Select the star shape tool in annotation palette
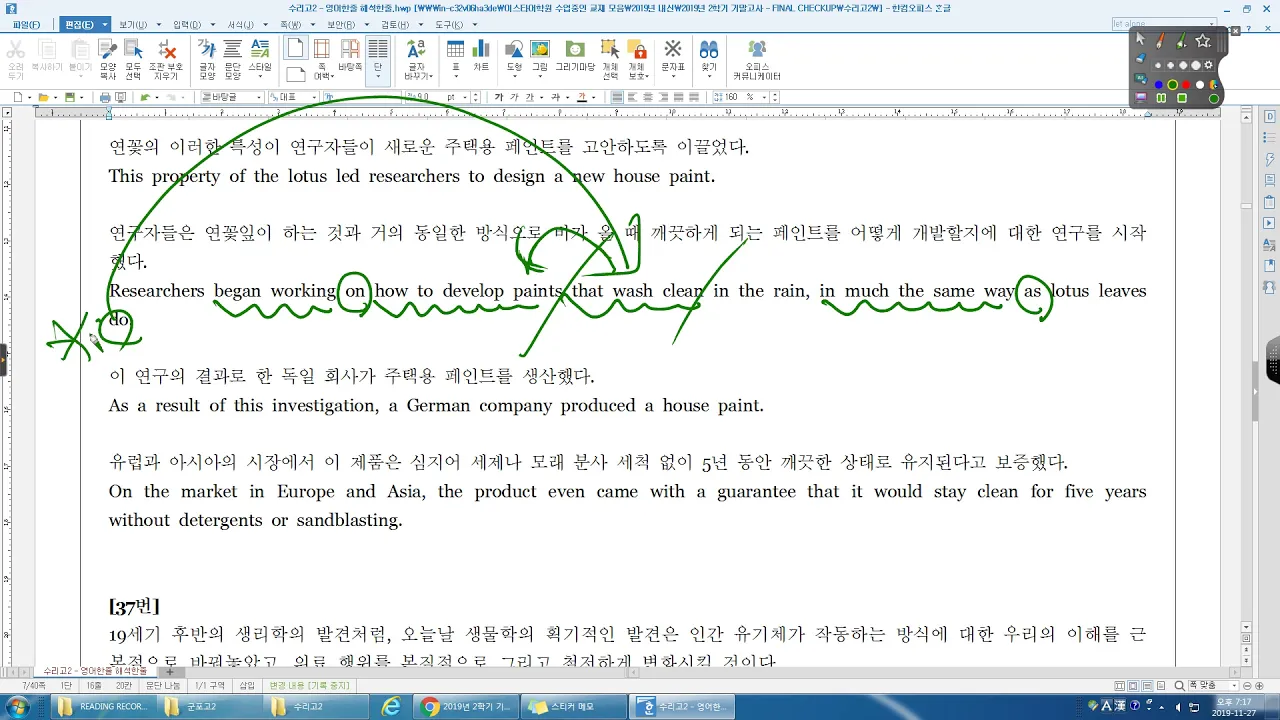This screenshot has width=1280, height=720. tap(1203, 41)
